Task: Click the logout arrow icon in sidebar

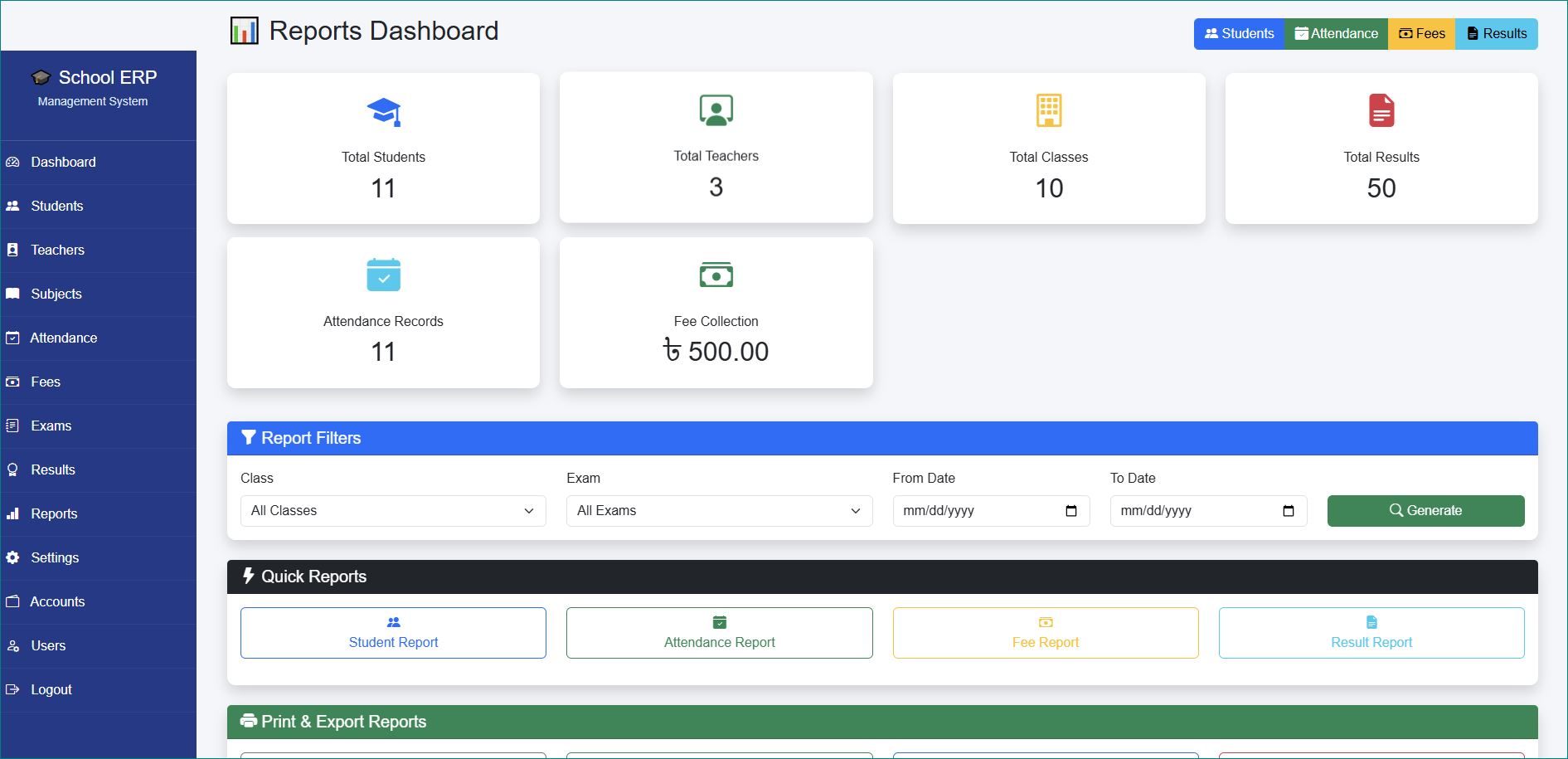Action: (12, 689)
